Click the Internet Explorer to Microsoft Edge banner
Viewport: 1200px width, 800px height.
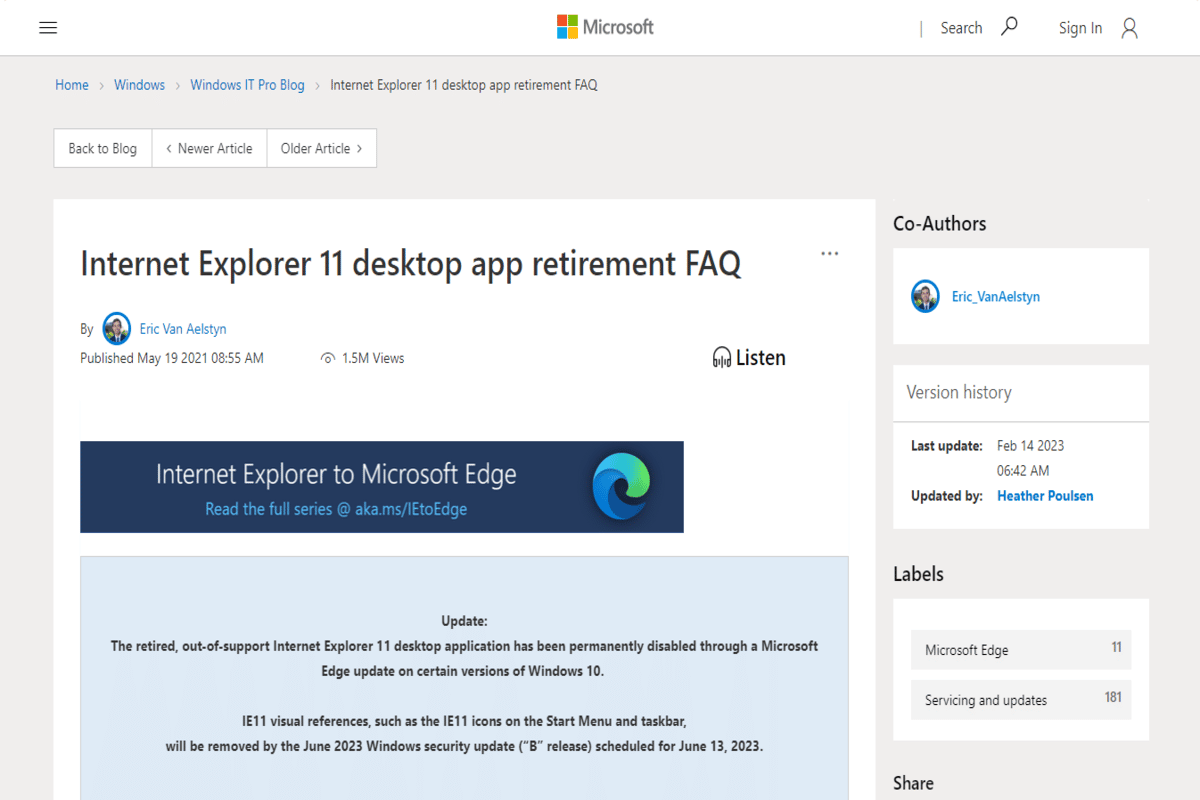tap(381, 487)
